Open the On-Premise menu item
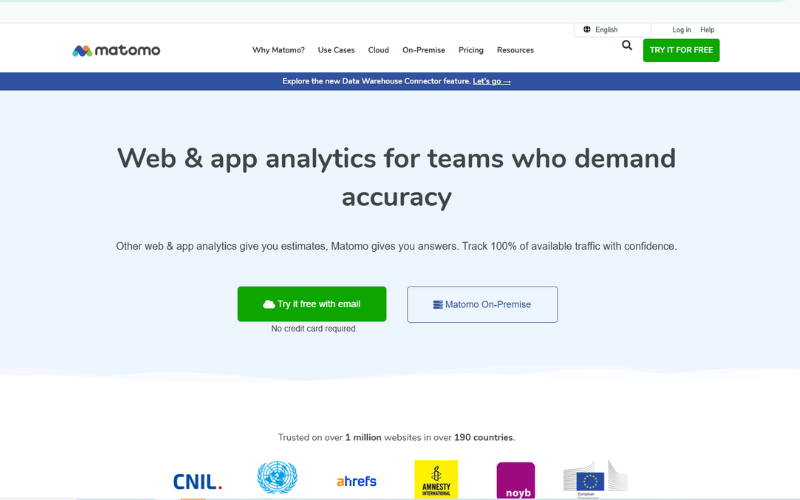 coord(423,50)
